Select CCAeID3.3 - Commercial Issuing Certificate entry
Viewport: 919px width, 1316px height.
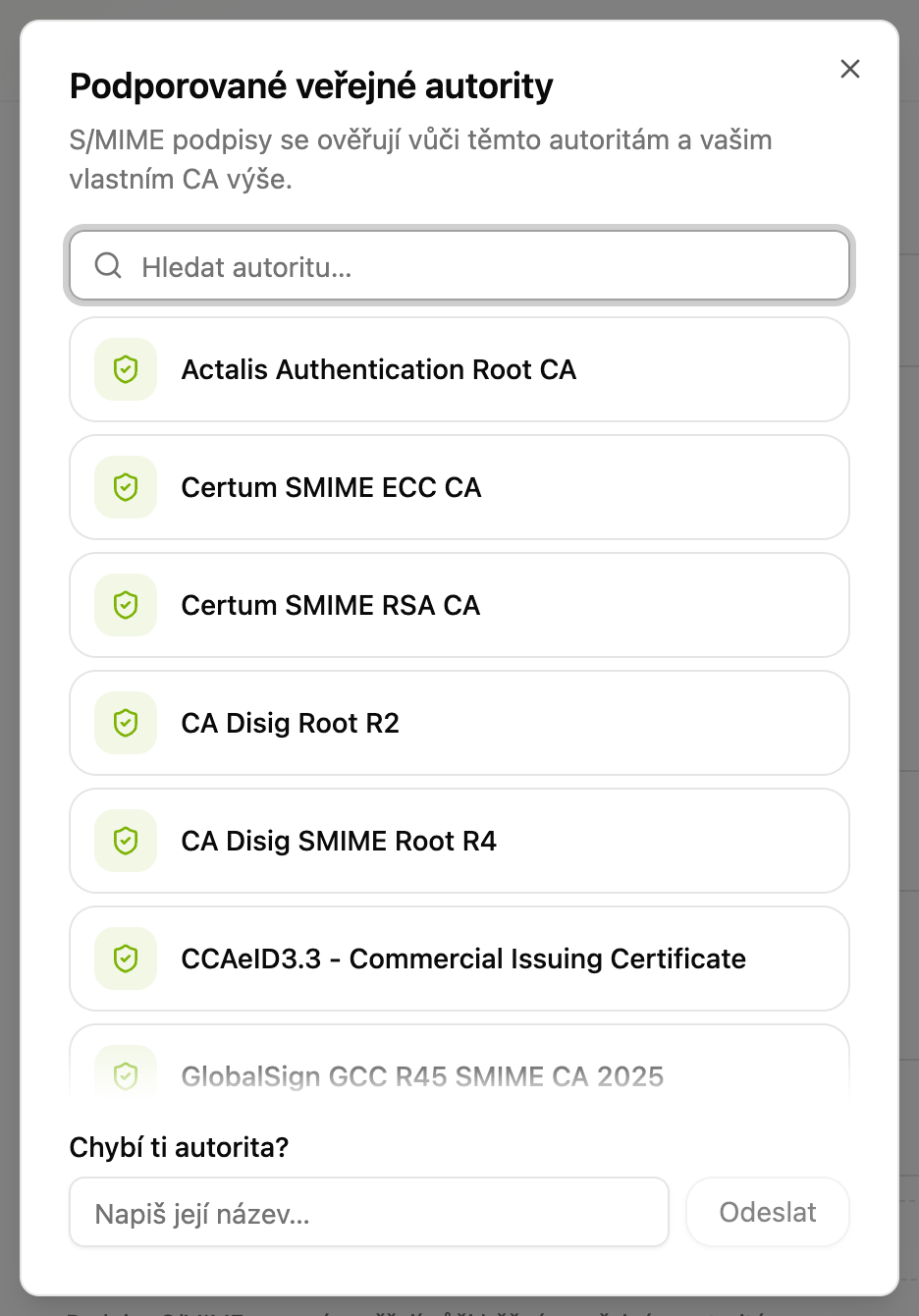tap(459, 959)
